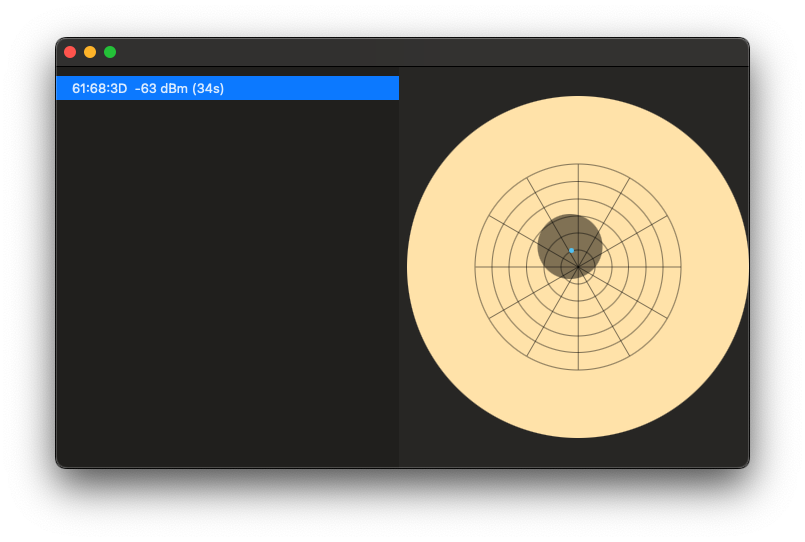
Task: Click the top end of the vertical grid spoke
Action: point(577,165)
